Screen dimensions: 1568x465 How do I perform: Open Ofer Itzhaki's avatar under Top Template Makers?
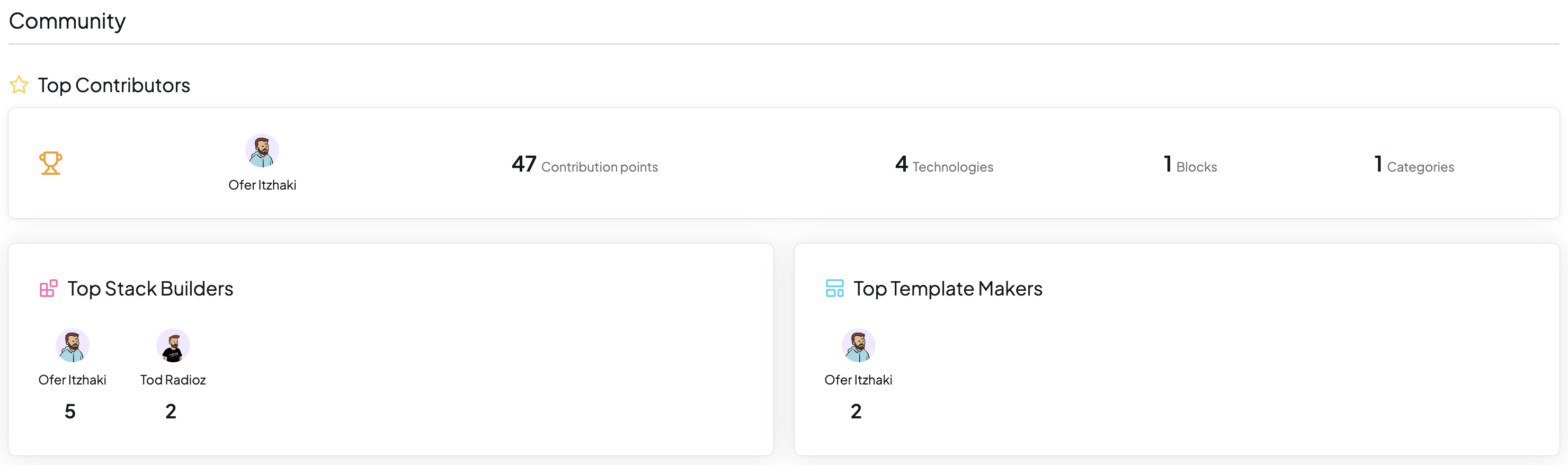858,346
